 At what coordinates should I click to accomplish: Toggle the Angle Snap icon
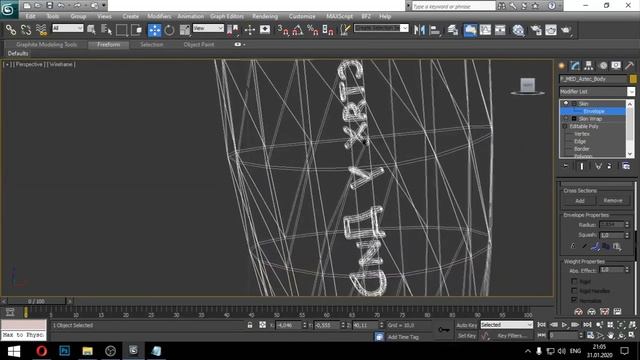pyautogui.click(x=298, y=30)
